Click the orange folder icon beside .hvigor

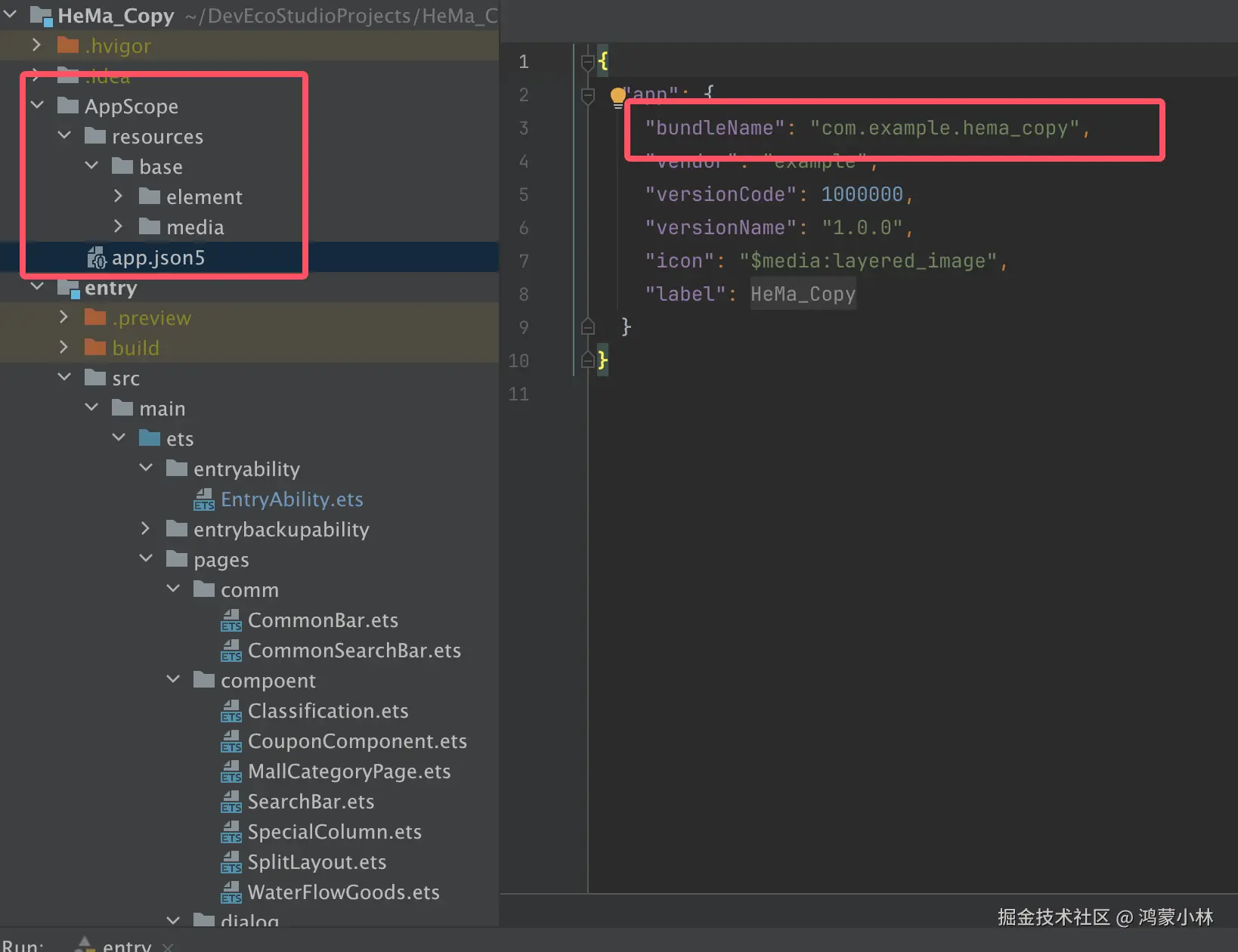68,45
